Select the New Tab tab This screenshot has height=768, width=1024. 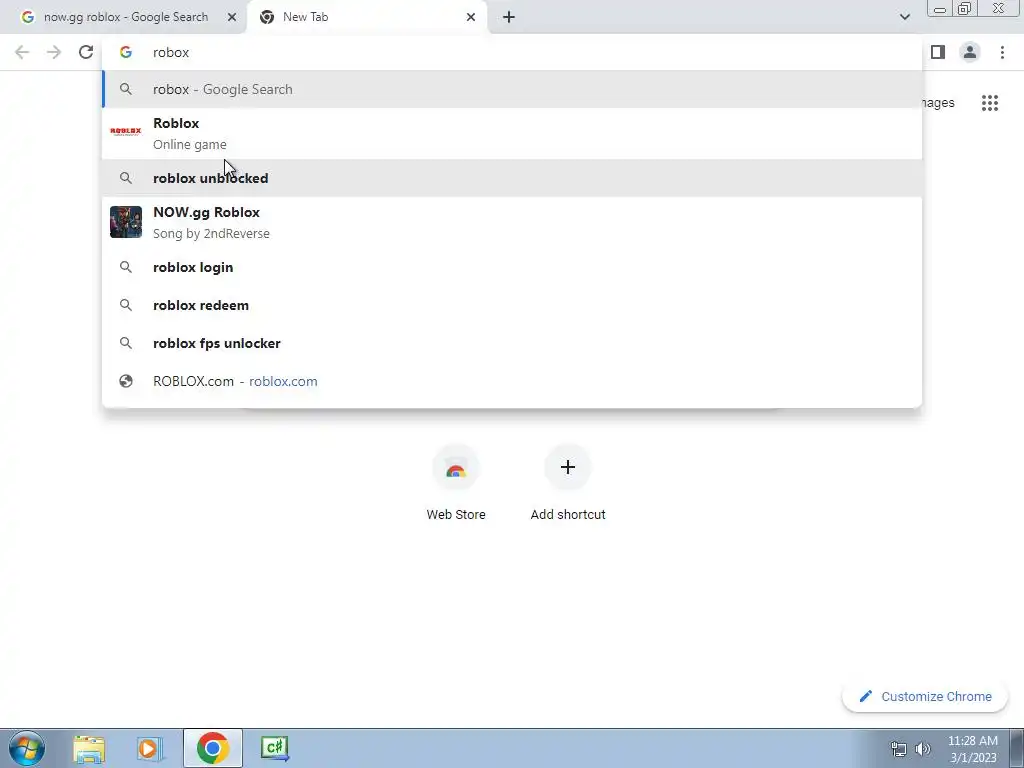366,17
